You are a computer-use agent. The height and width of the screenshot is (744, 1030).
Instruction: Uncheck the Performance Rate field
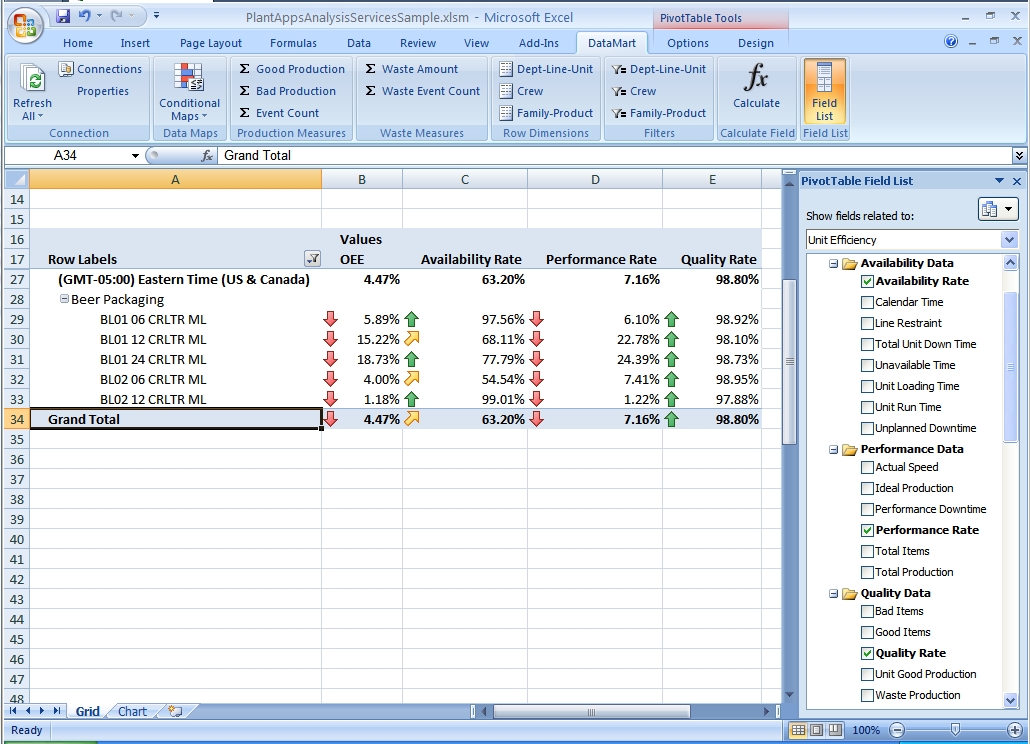(867, 531)
